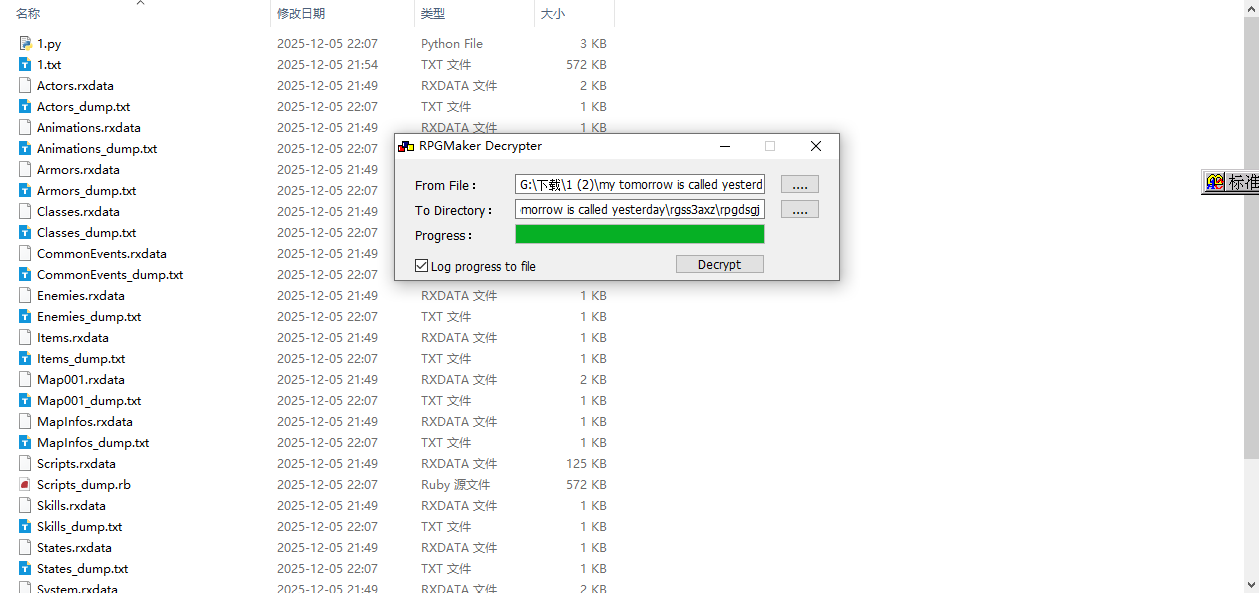
Task: Click the Skills_dump.txt file icon
Action: (x=25, y=526)
